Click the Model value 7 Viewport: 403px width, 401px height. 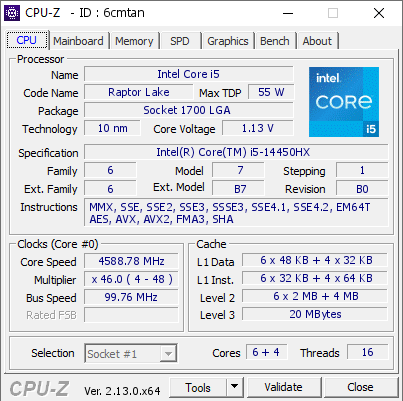(x=238, y=170)
